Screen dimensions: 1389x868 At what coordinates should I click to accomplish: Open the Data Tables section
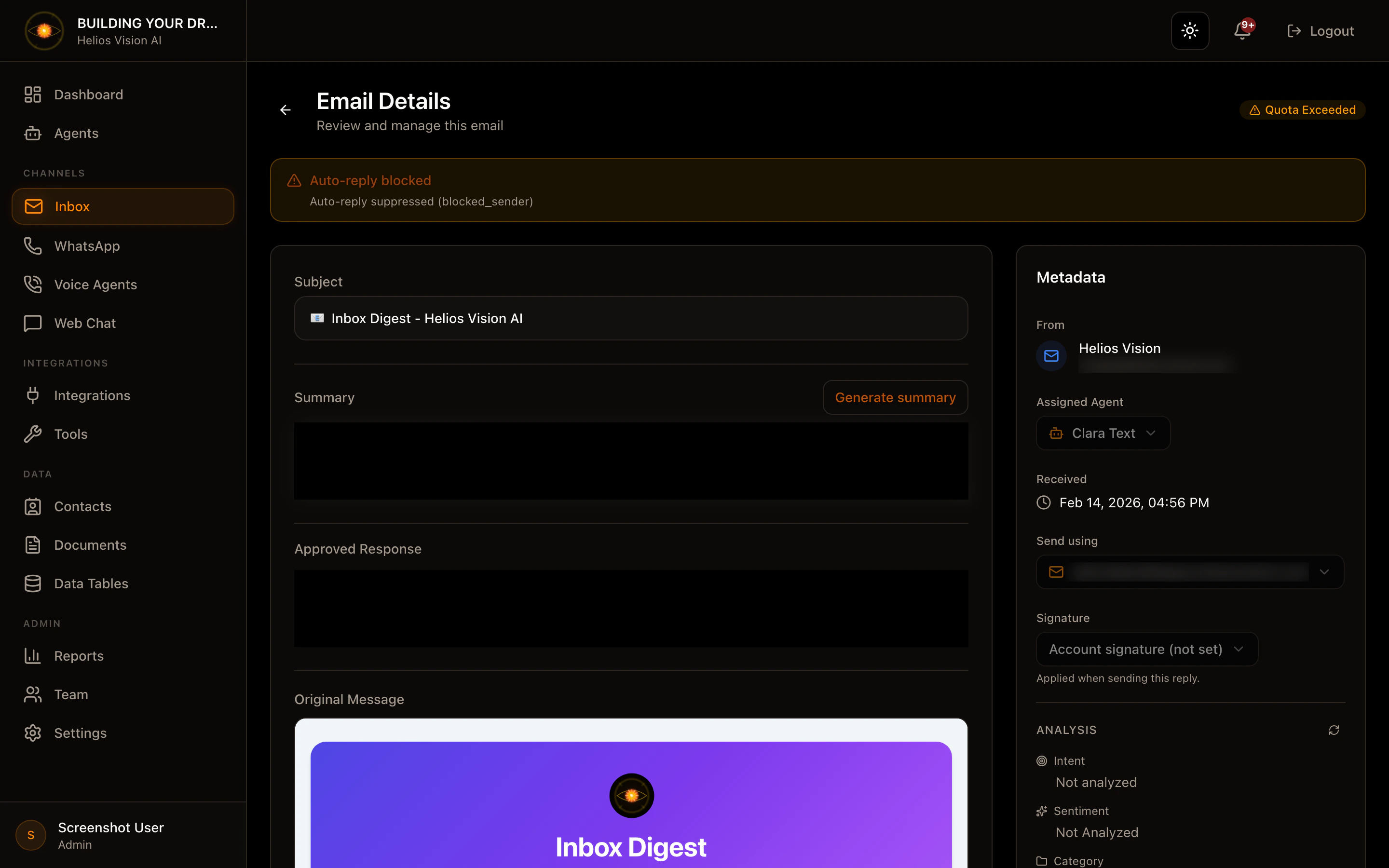pyautogui.click(x=91, y=583)
